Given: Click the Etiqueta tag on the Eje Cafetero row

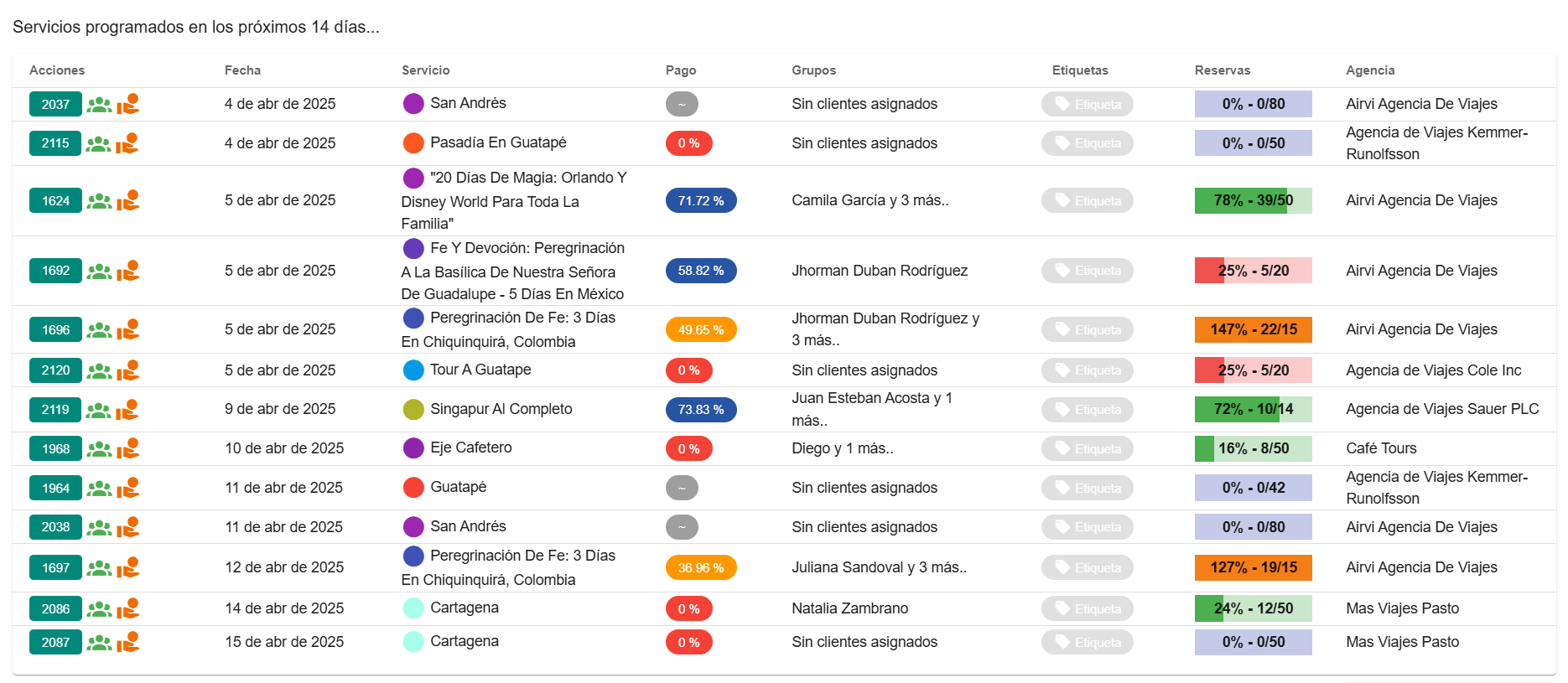Looking at the screenshot, I should (x=1087, y=449).
